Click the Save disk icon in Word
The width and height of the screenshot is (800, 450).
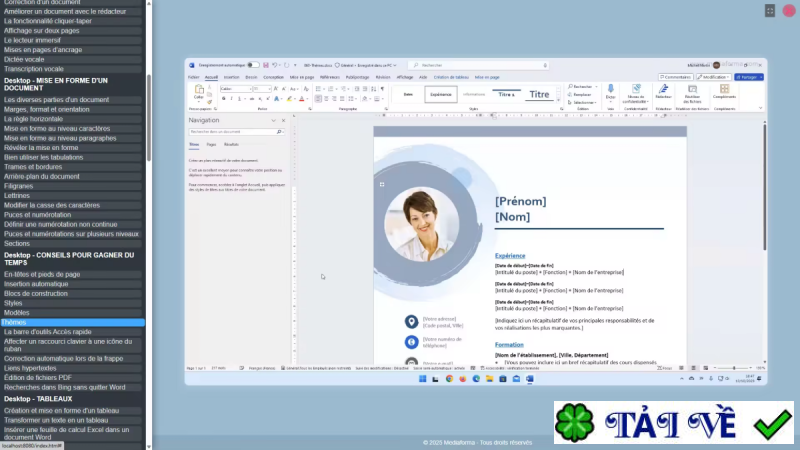click(x=266, y=65)
